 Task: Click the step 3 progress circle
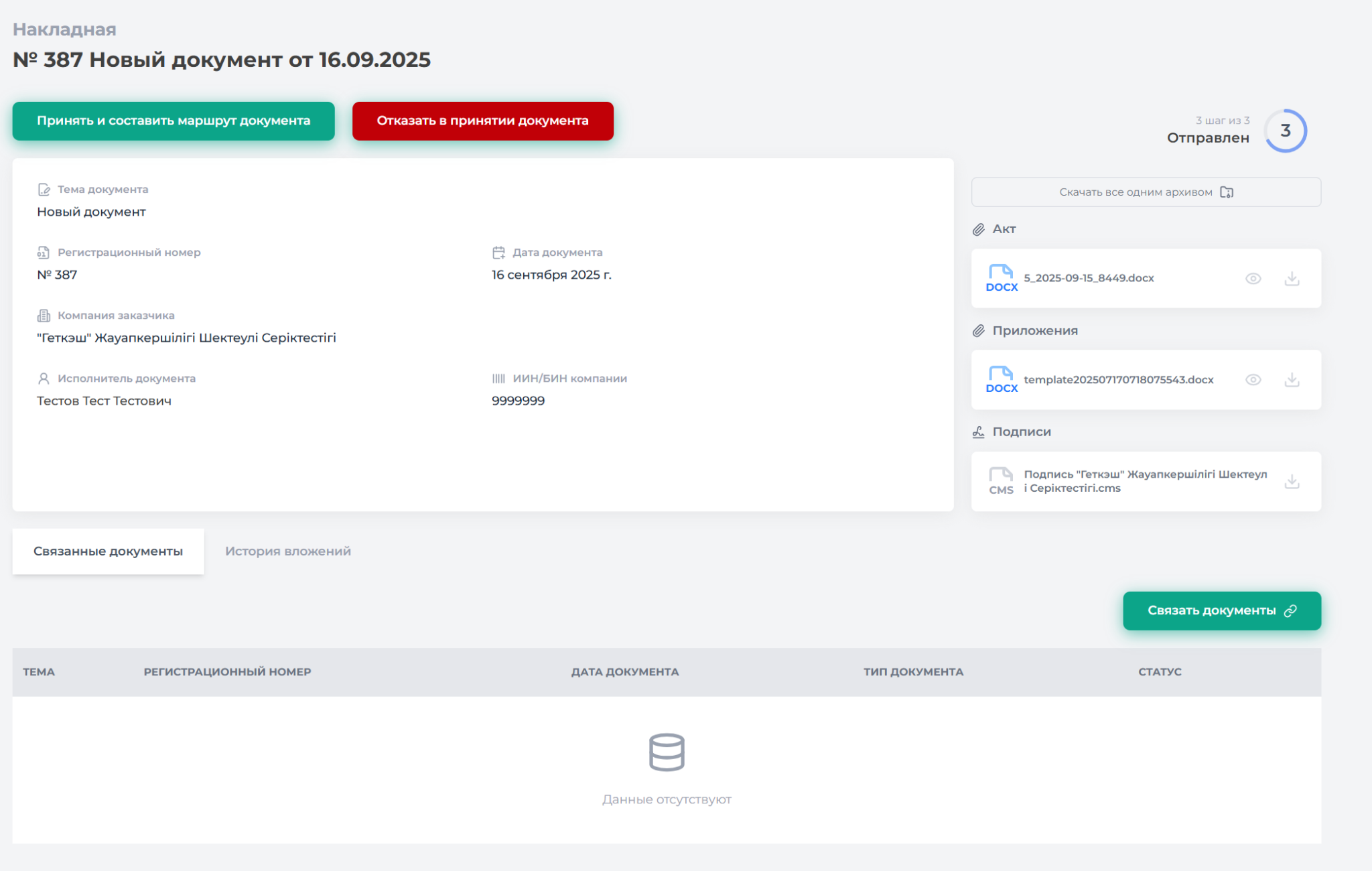pyautogui.click(x=1285, y=131)
